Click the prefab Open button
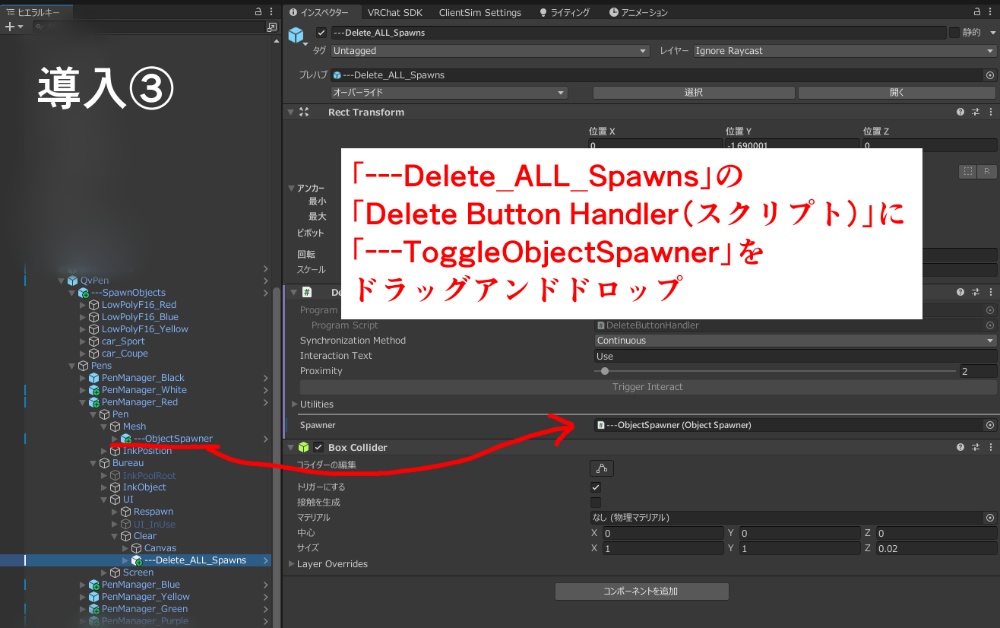The image size is (1000, 628). click(x=897, y=93)
